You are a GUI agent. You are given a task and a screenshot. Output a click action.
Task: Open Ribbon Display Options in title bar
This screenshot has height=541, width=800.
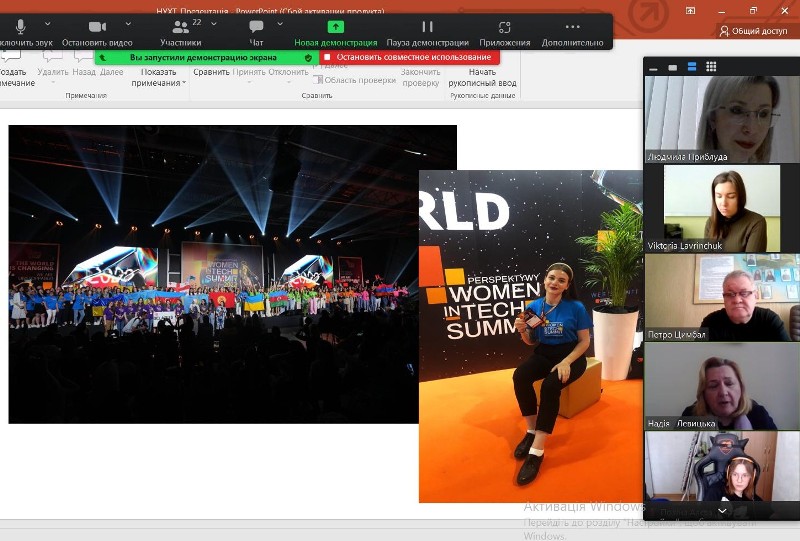691,10
